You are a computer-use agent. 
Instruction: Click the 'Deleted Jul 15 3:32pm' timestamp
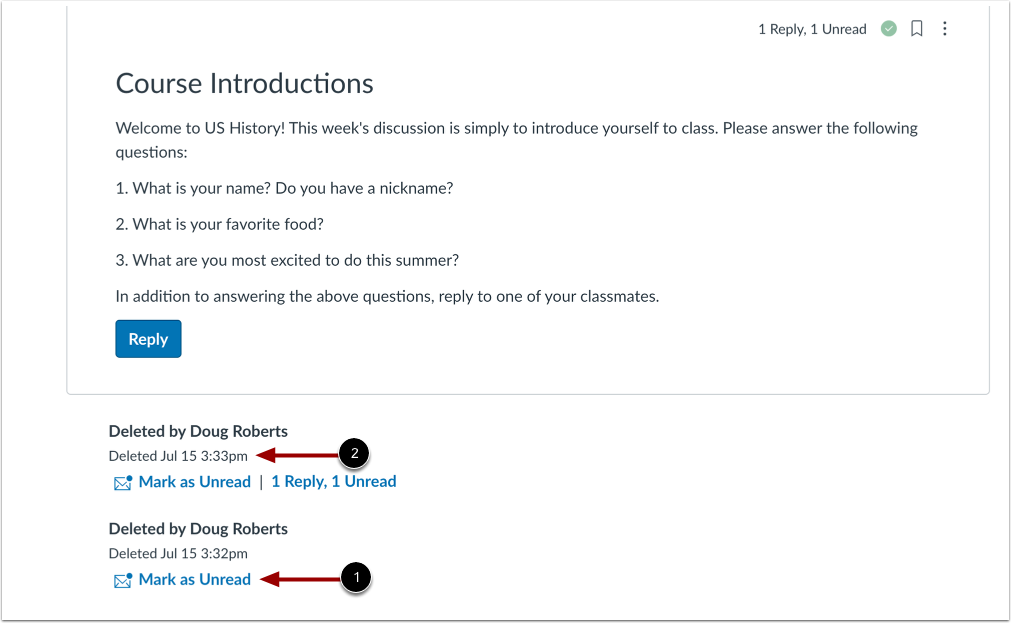coord(178,553)
